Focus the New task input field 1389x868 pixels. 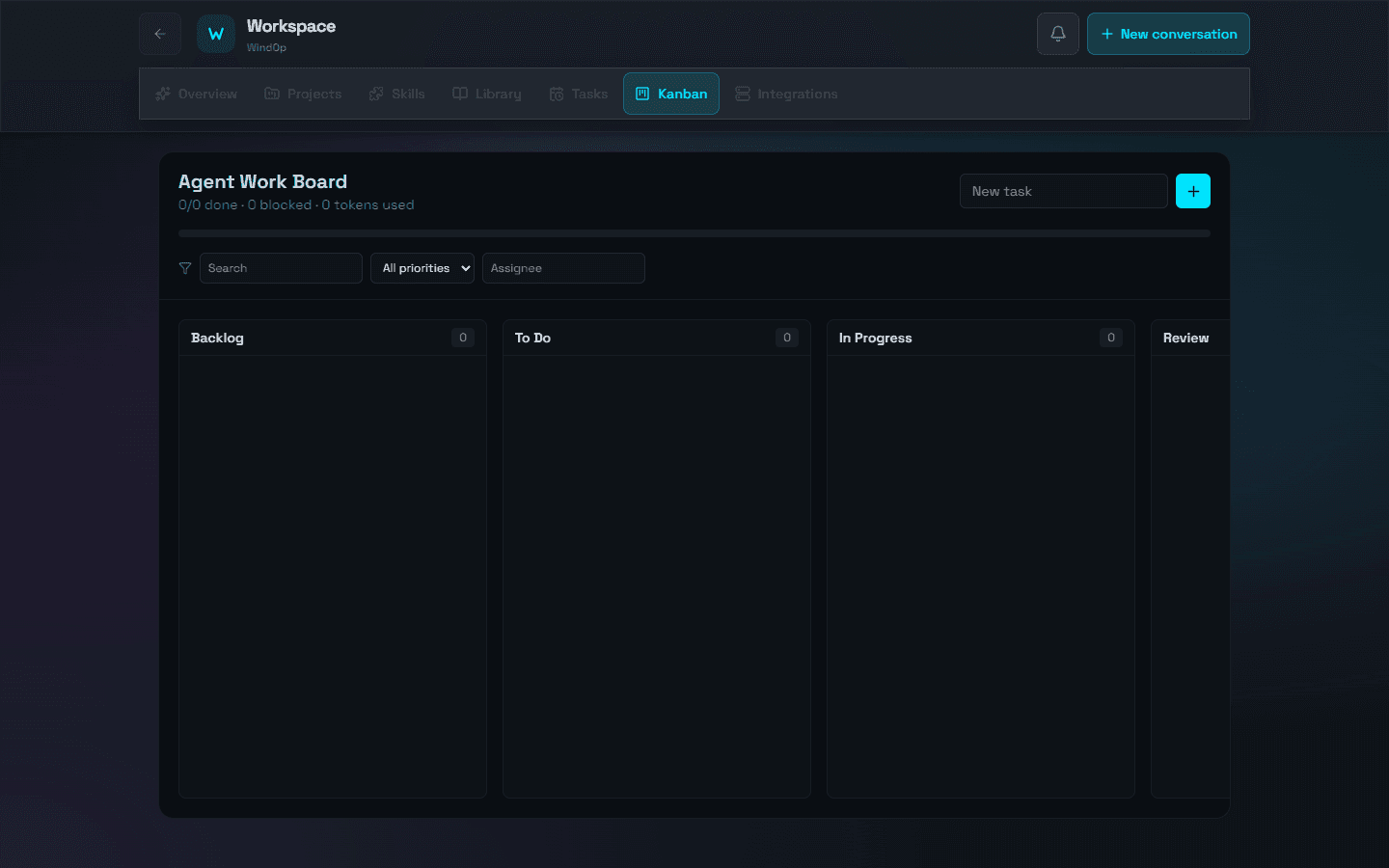pos(1064,191)
